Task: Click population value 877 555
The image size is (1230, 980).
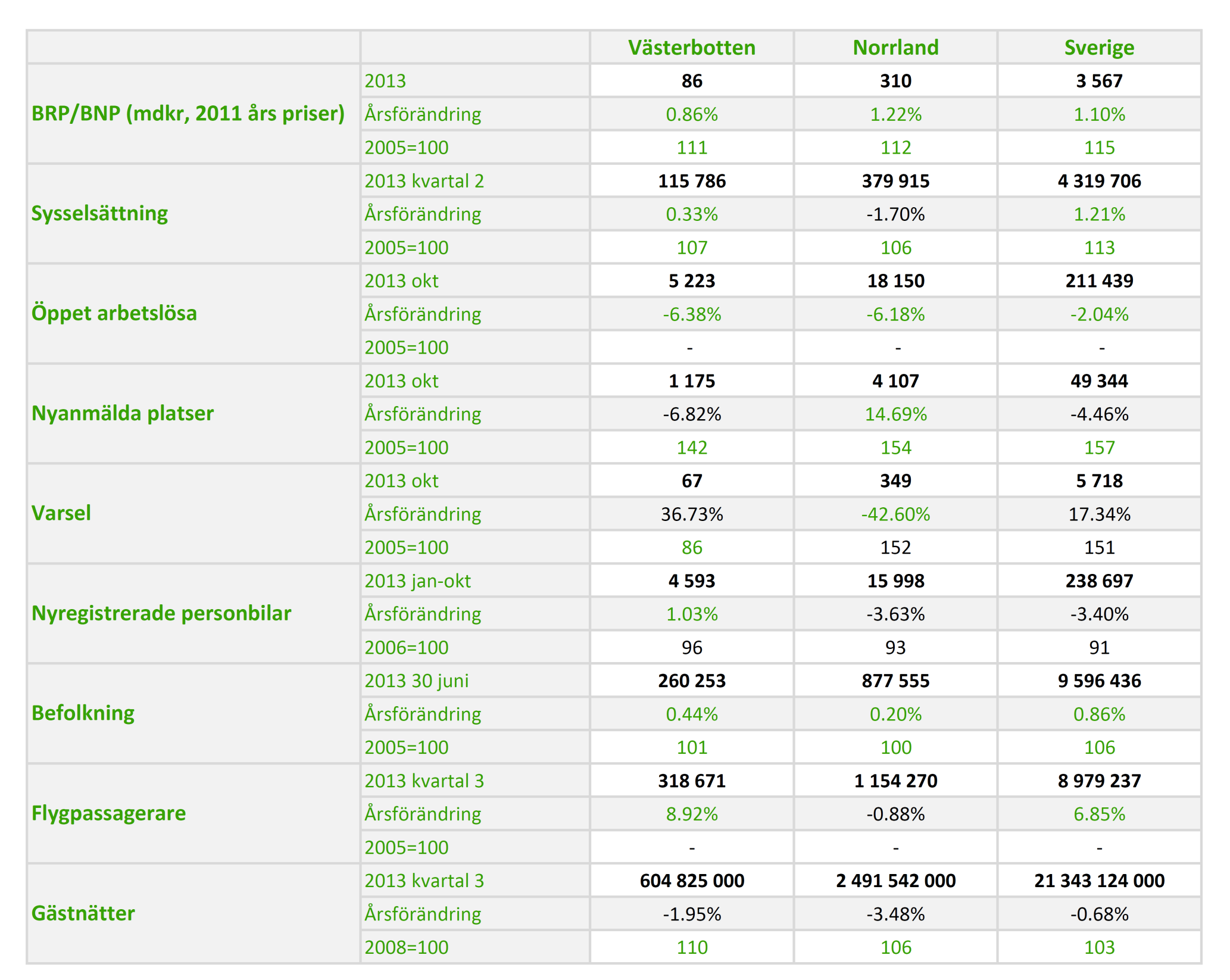Action: tap(895, 681)
